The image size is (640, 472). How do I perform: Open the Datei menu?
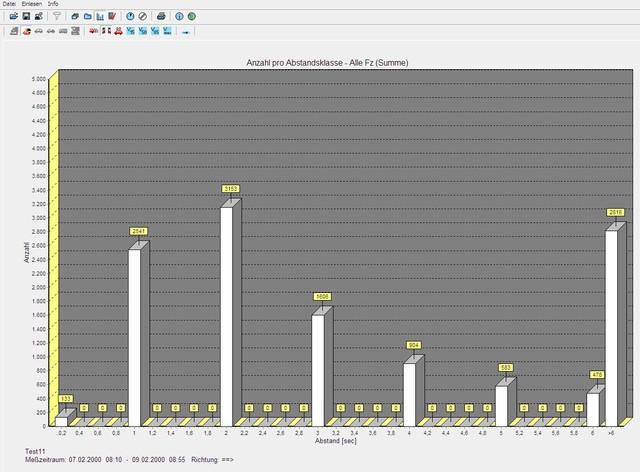point(9,4)
